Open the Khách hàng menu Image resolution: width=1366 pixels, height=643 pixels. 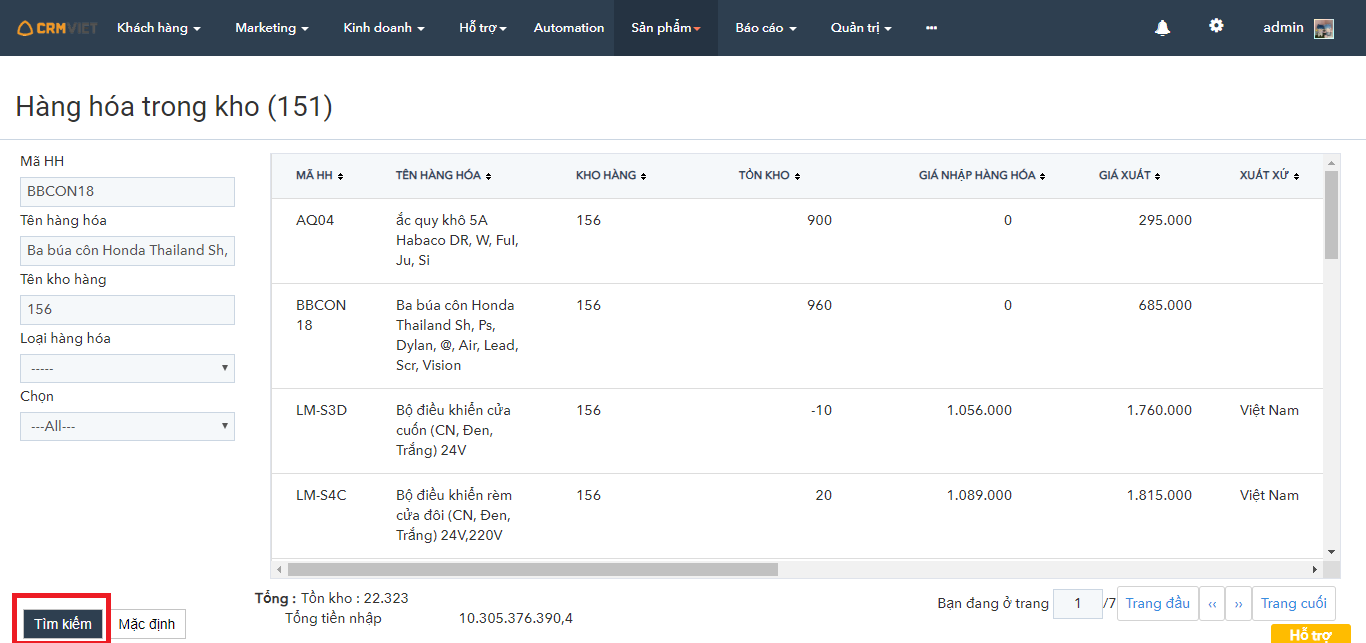tap(159, 28)
